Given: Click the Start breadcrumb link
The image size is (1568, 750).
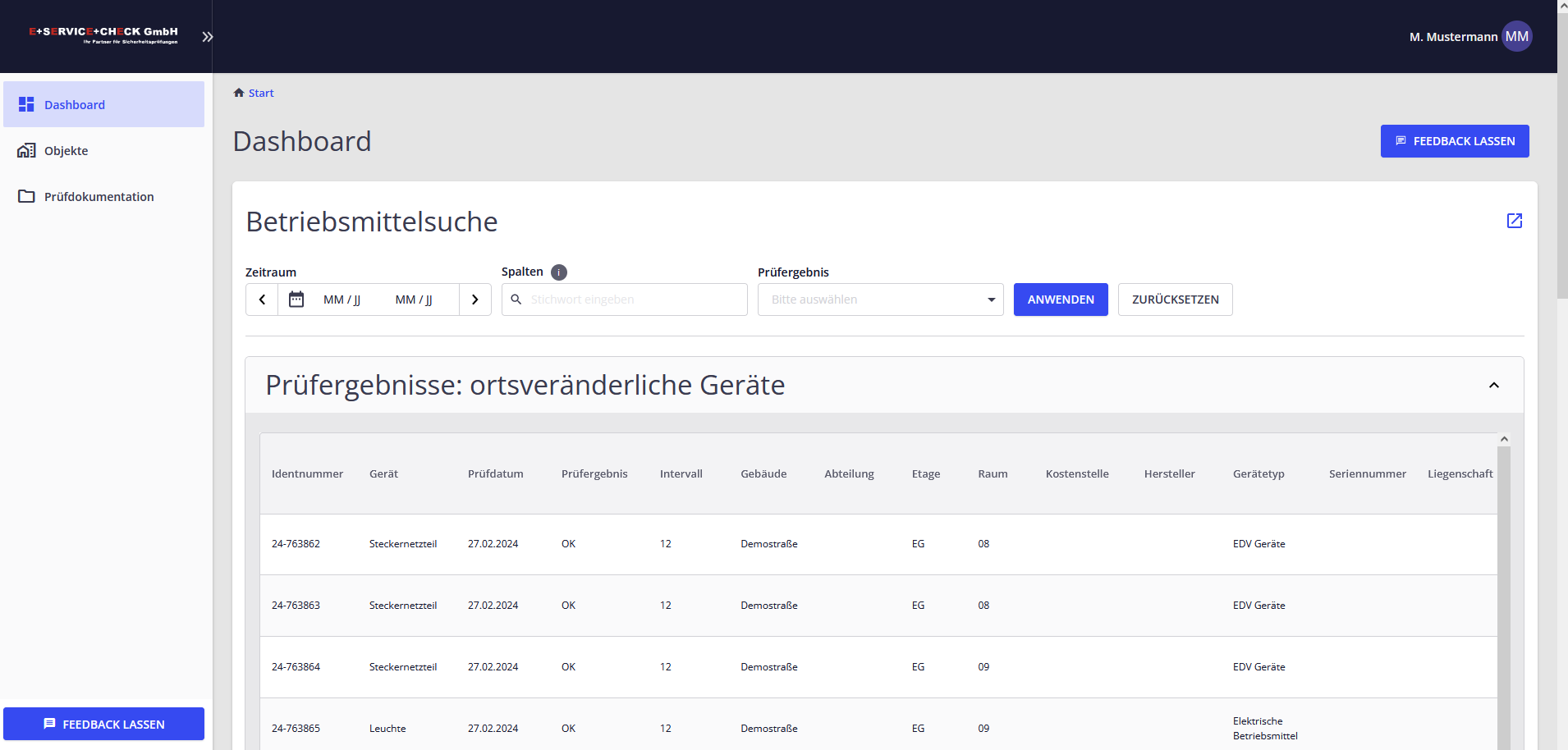Looking at the screenshot, I should pos(261,93).
